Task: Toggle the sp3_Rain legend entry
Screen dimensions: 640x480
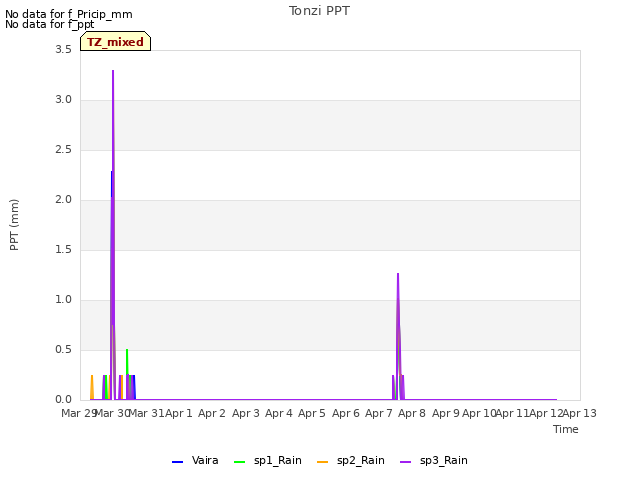Action: point(433,460)
